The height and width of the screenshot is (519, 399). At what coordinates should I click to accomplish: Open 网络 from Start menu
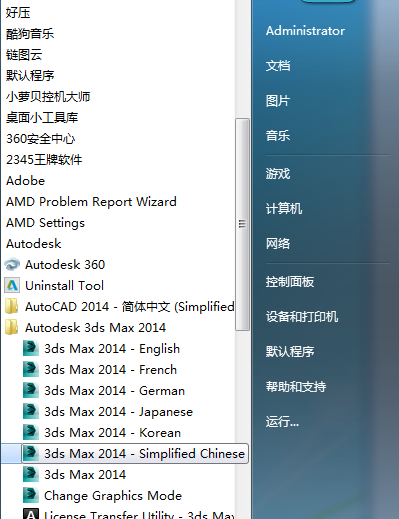click(x=278, y=244)
